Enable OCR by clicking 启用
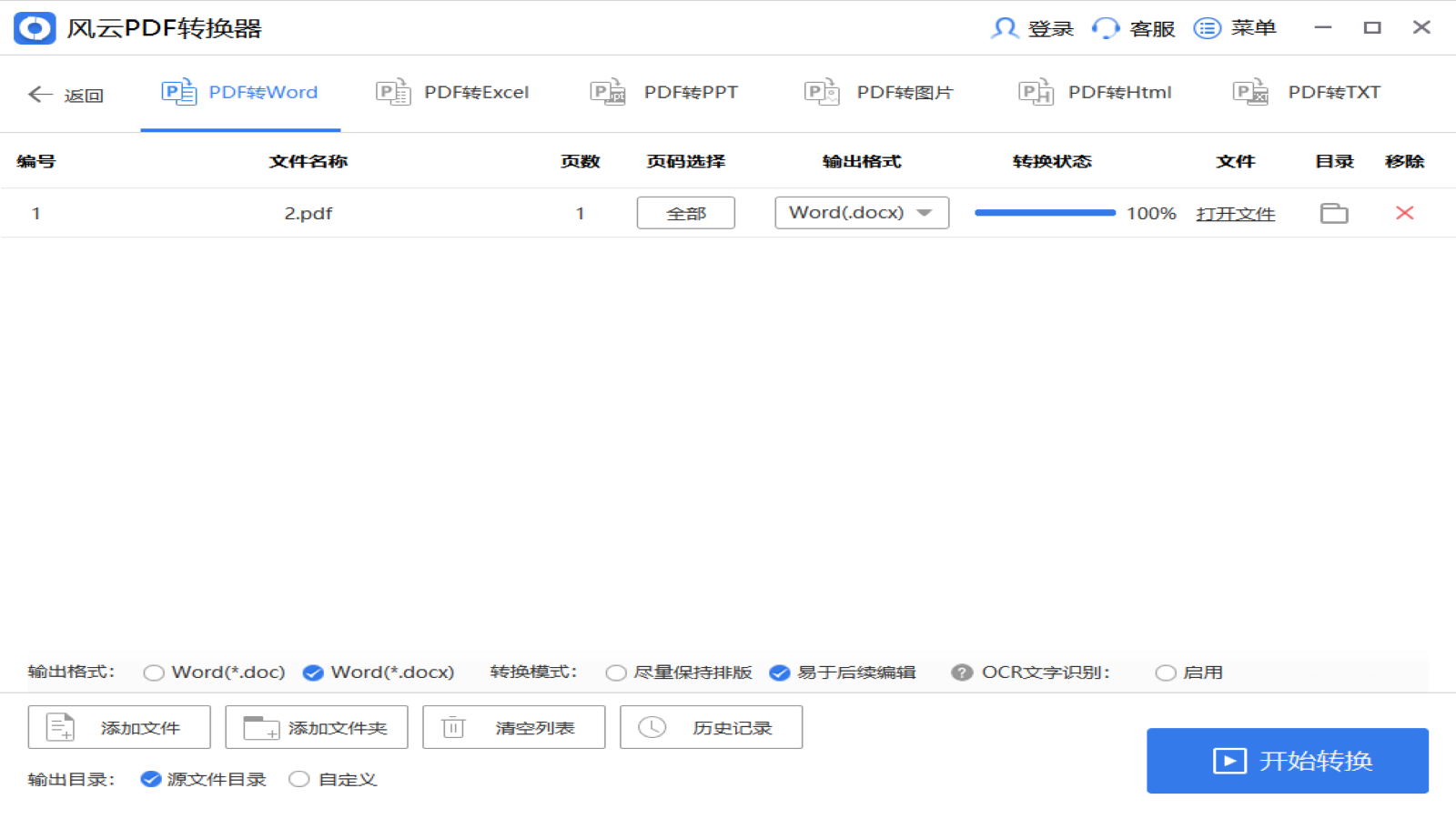 [x=1166, y=672]
